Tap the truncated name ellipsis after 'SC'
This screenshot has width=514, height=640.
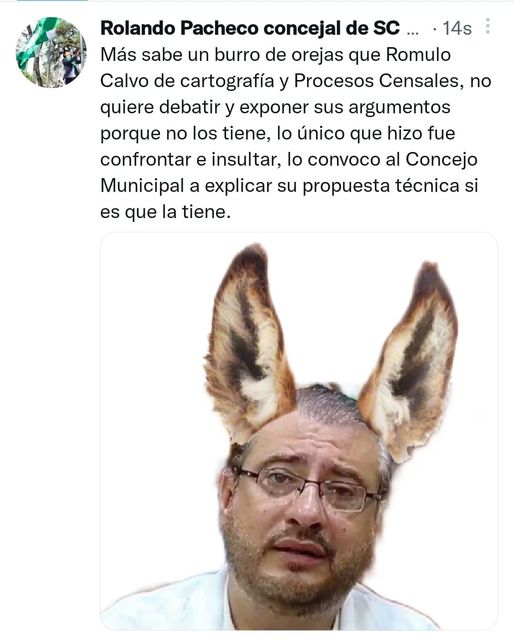(x=413, y=31)
